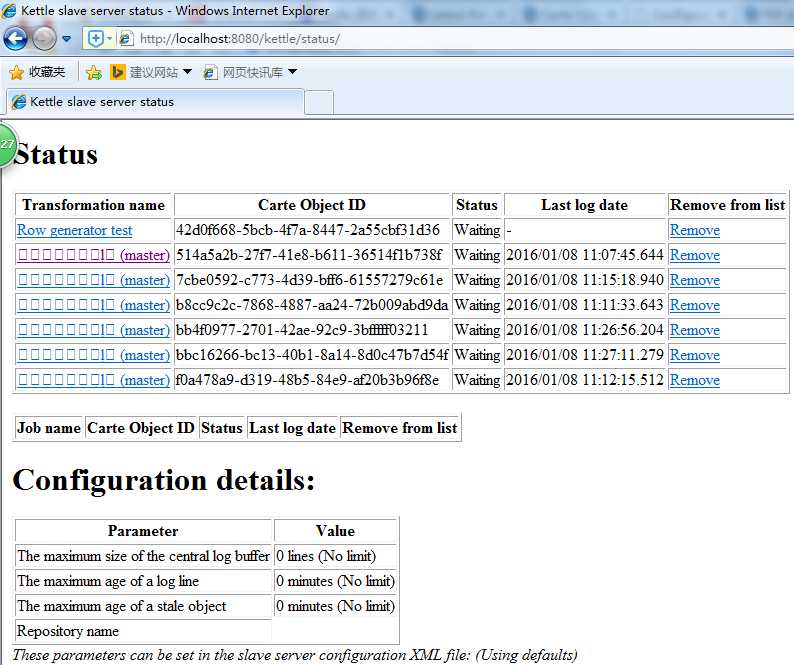This screenshot has width=794, height=665.
Task: Remove transformation with ID starting bb4f0977
Action: point(695,330)
